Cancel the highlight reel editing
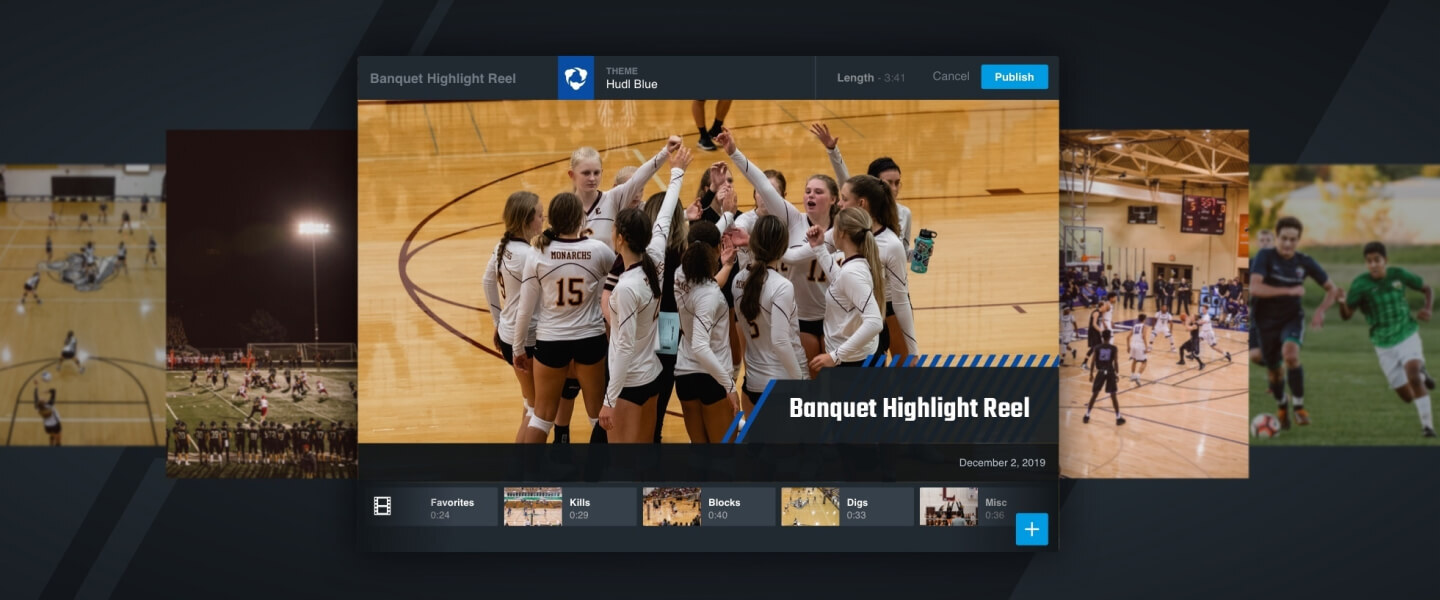This screenshot has width=1440, height=600. point(950,77)
